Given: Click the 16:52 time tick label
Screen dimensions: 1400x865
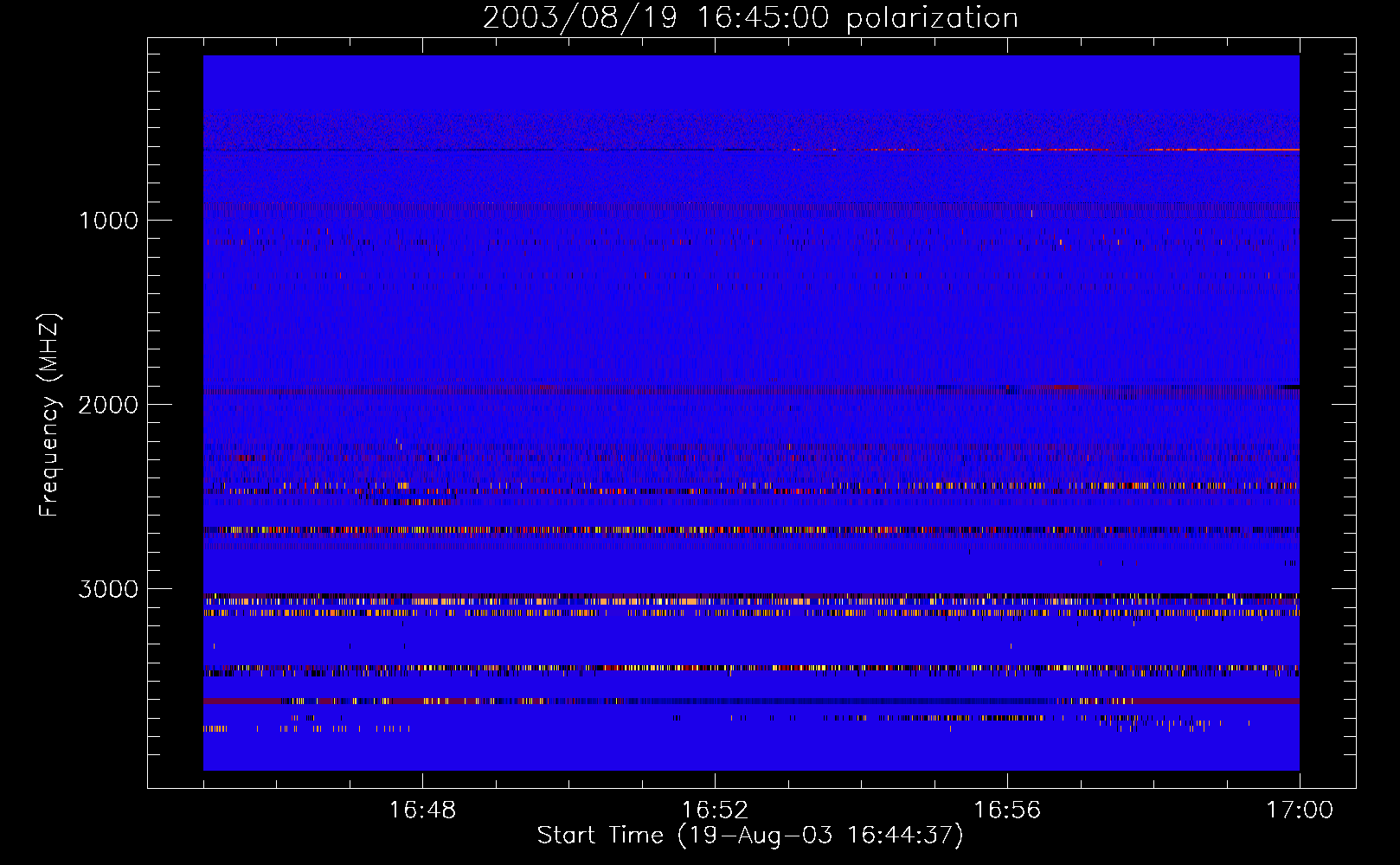Looking at the screenshot, I should tap(715, 811).
